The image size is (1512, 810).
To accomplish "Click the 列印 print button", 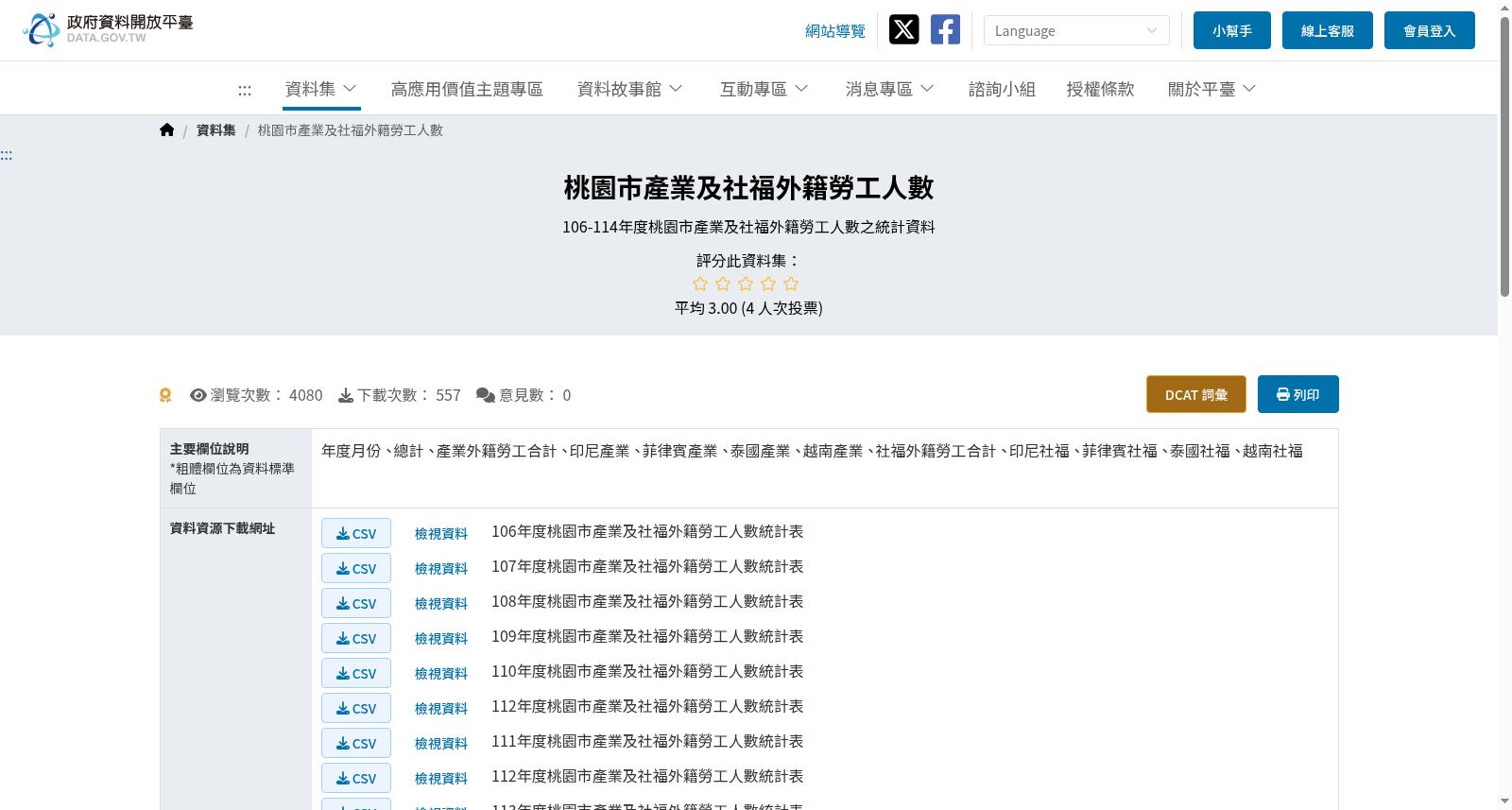I will [x=1298, y=394].
